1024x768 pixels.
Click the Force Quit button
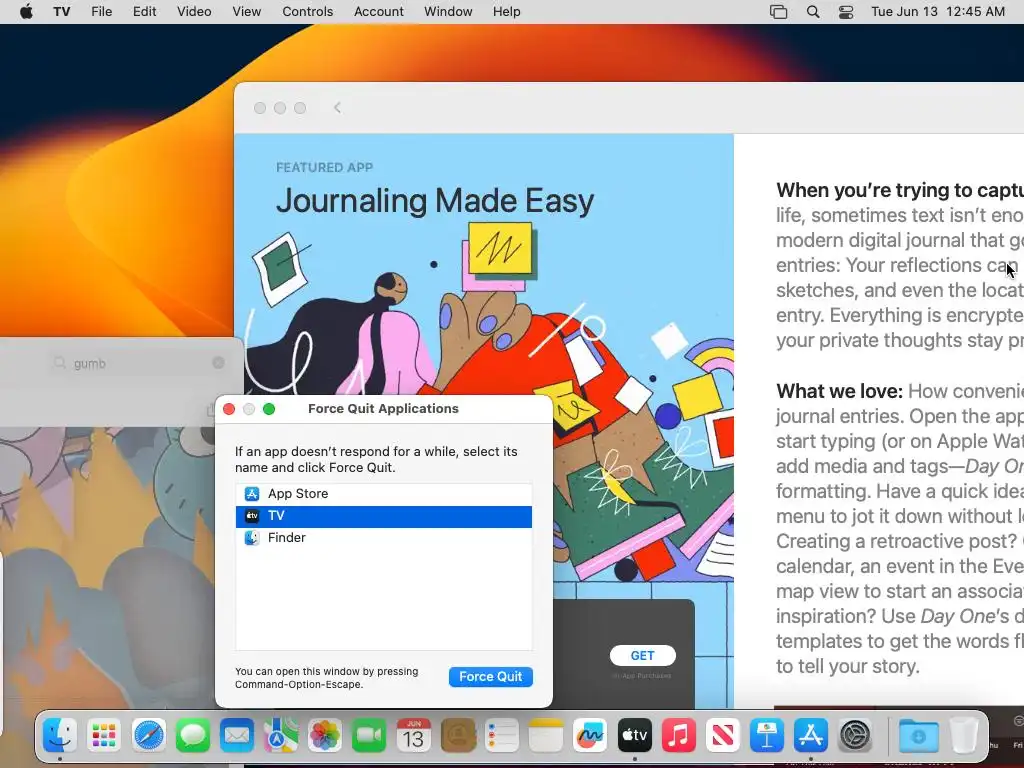(490, 677)
